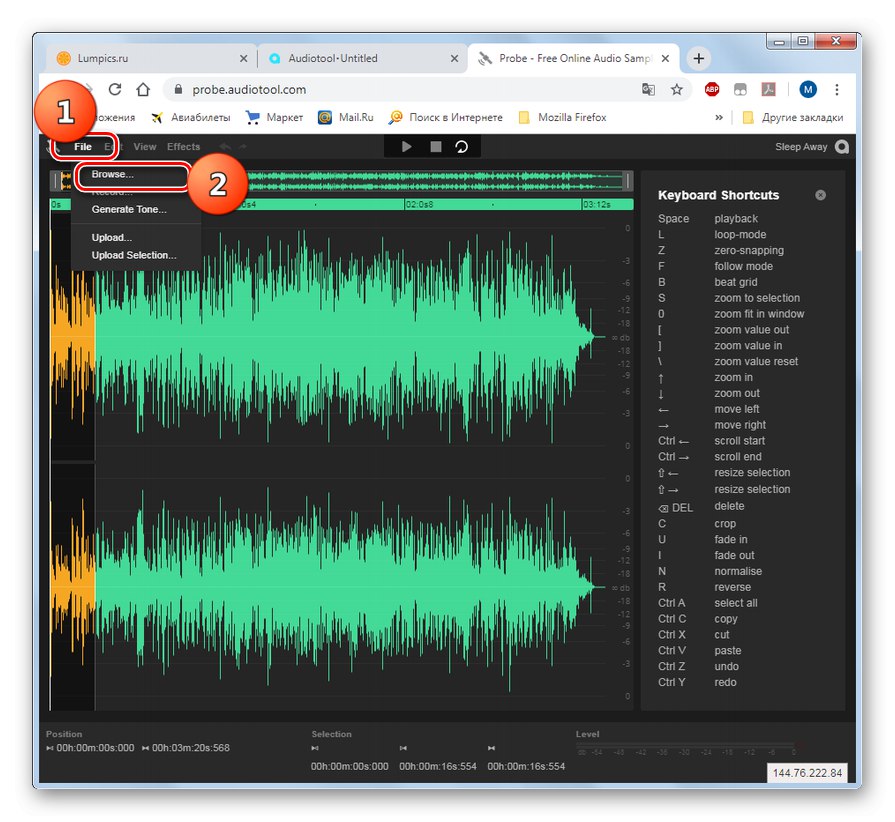Click the Audiotool logo icon beside Sleep Away
This screenshot has height=822, width=895.
841,147
